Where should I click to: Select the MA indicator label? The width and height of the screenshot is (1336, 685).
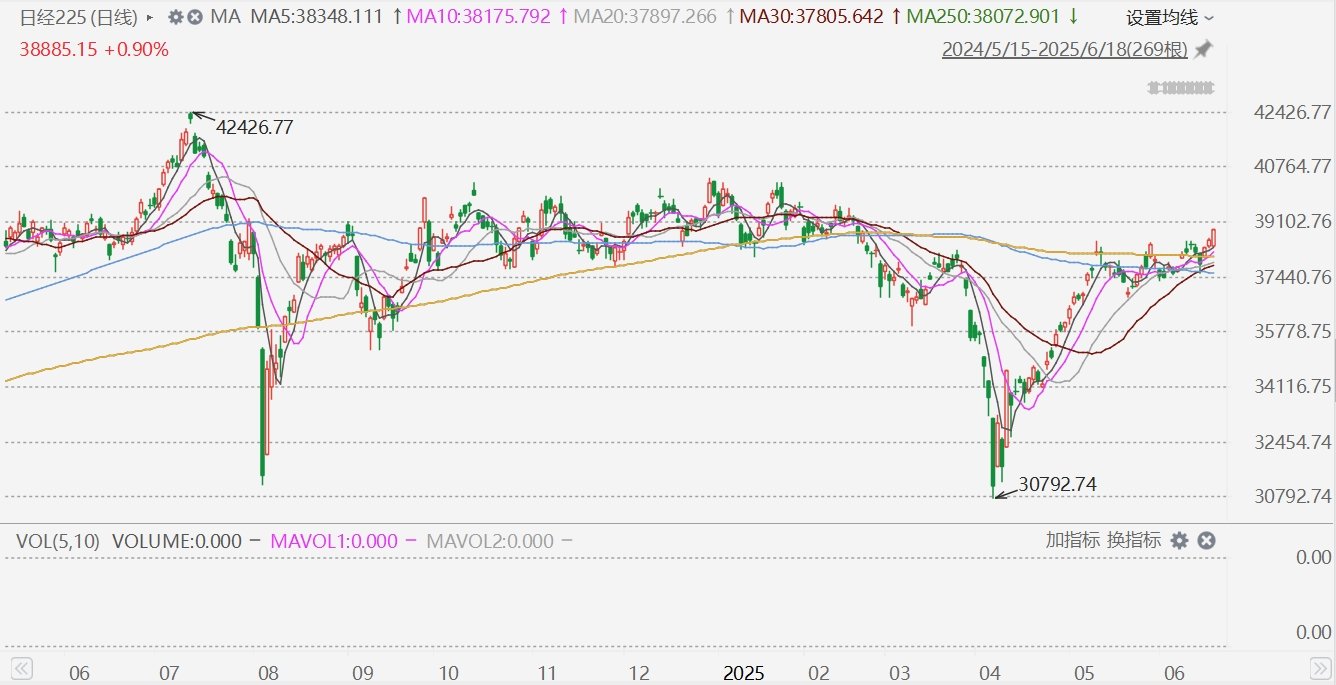[225, 17]
